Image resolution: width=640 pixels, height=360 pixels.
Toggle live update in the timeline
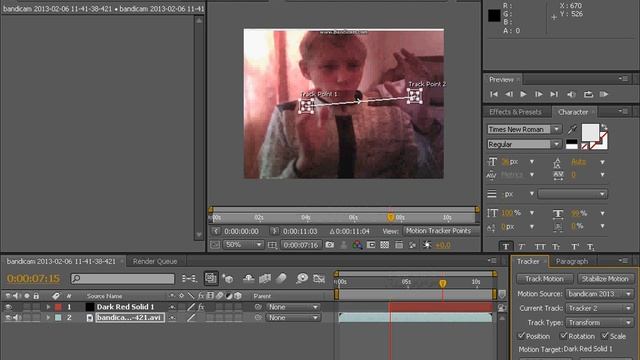211,278
